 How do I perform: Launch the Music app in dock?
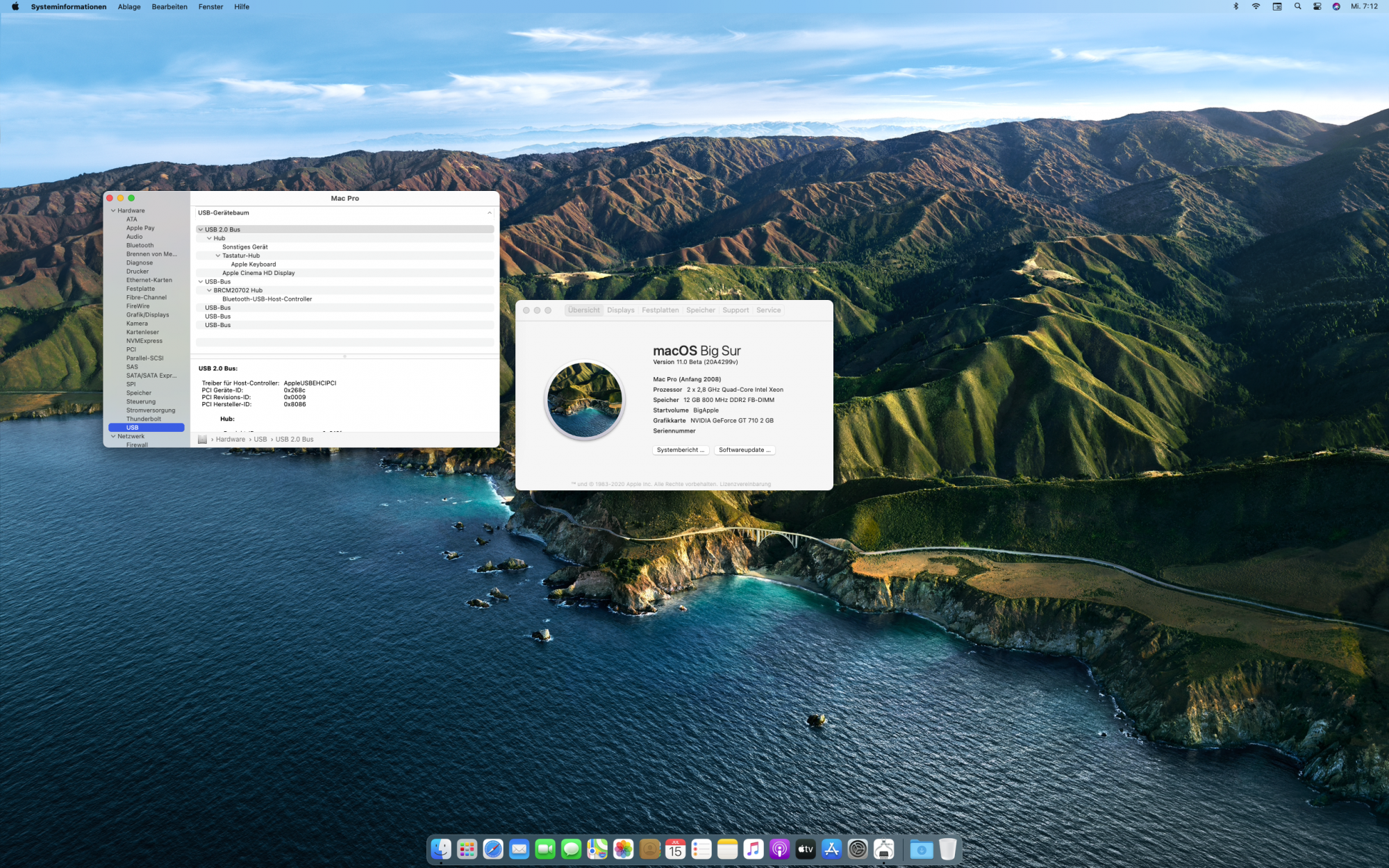754,849
